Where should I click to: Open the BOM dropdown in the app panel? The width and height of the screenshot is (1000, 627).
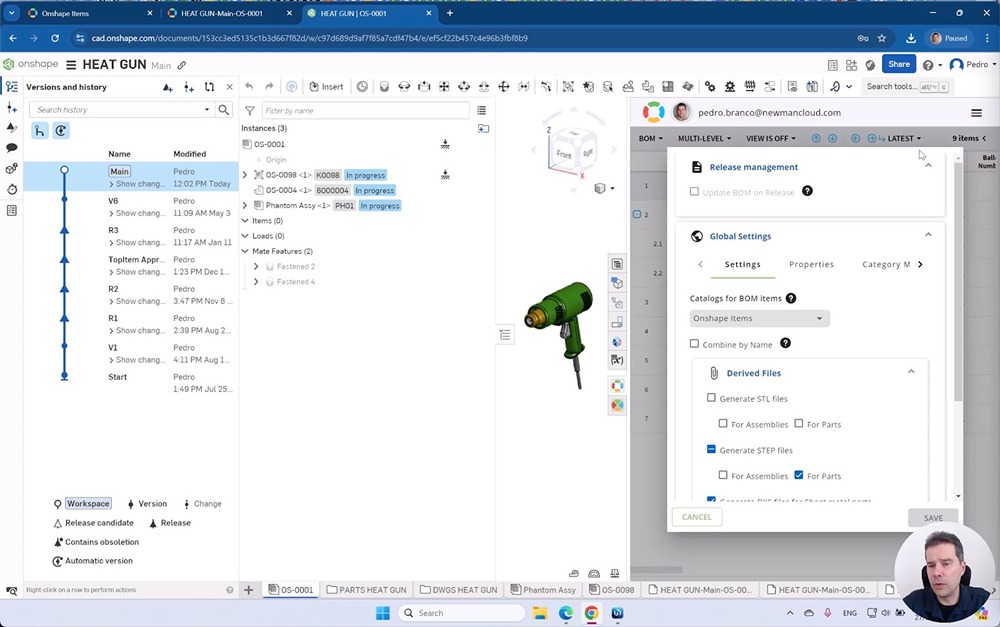651,138
